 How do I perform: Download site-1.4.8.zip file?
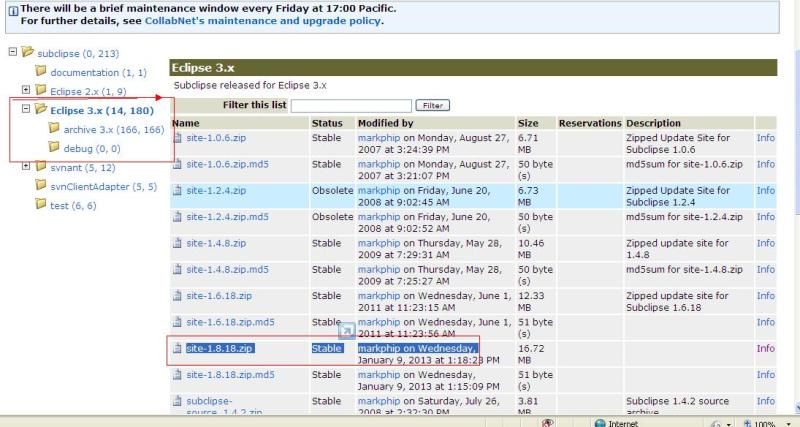click(216, 243)
